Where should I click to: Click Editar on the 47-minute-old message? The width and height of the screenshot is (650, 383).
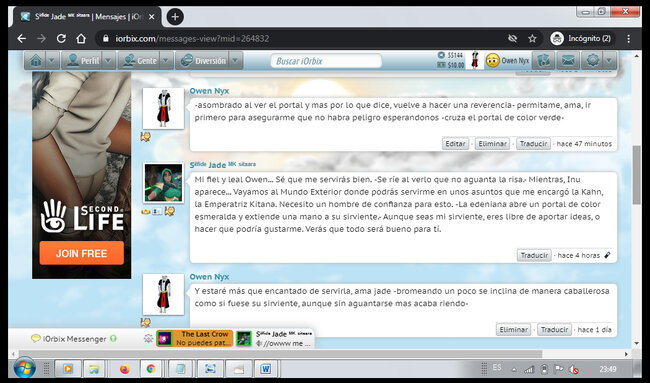pyautogui.click(x=455, y=144)
